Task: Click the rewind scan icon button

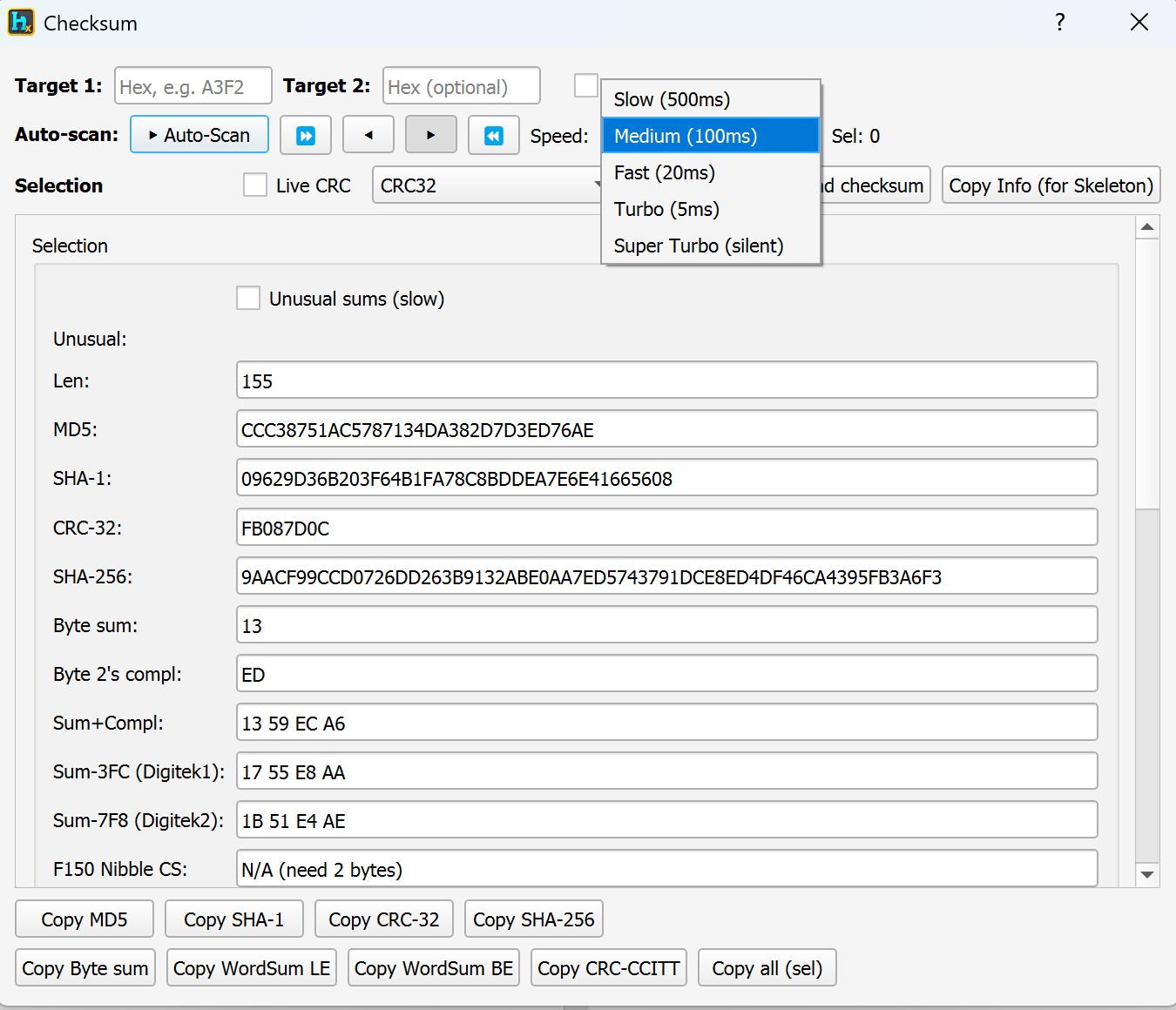Action: (494, 135)
